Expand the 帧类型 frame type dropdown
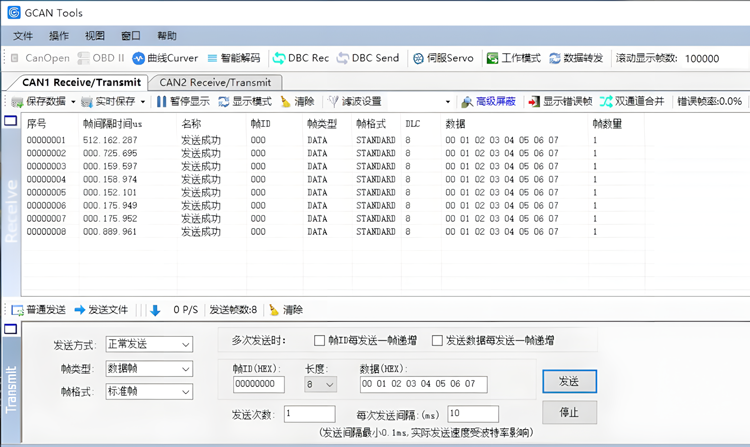The image size is (750, 447). (148, 368)
